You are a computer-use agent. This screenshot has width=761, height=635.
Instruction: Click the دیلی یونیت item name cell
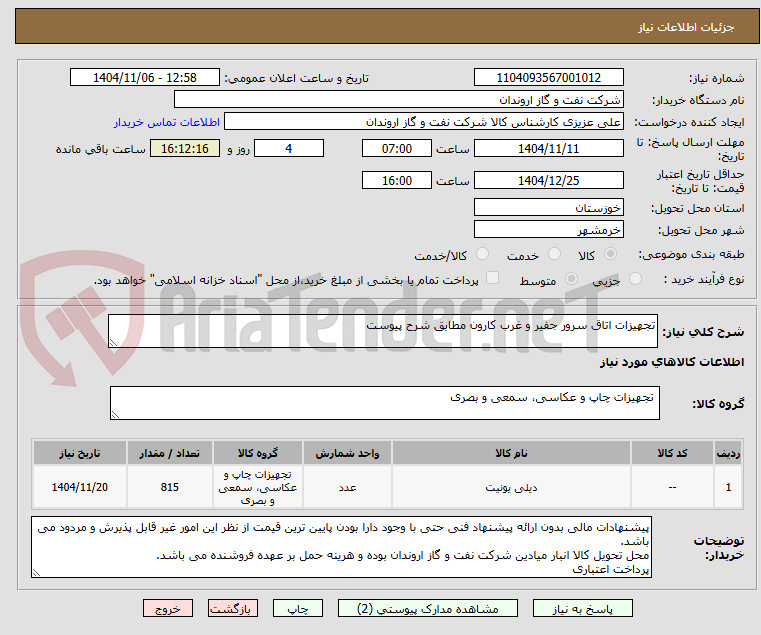(x=511, y=487)
